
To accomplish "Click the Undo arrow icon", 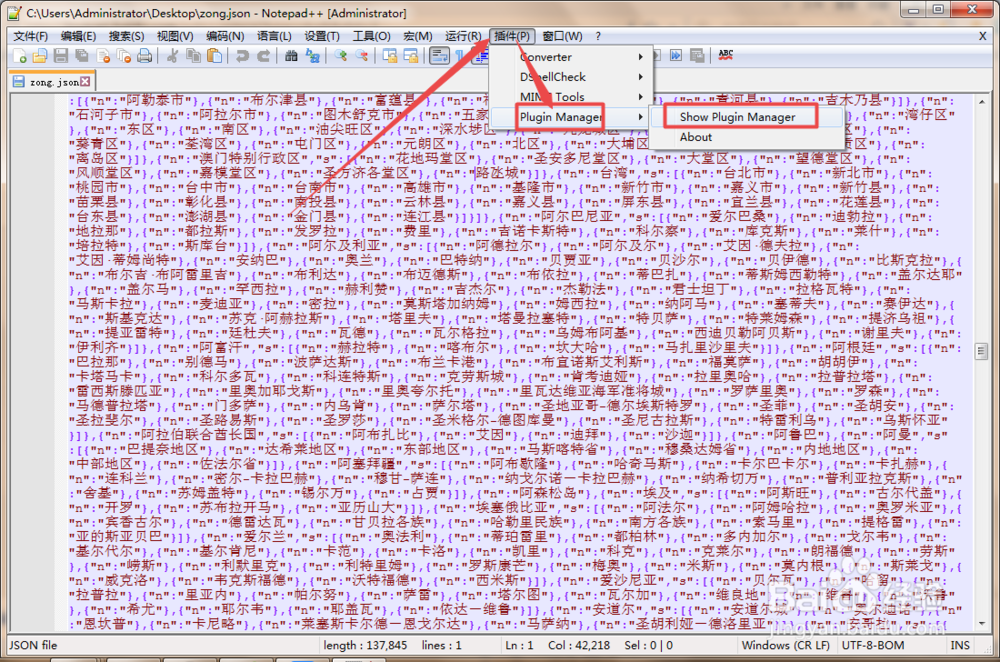I will pos(241,56).
